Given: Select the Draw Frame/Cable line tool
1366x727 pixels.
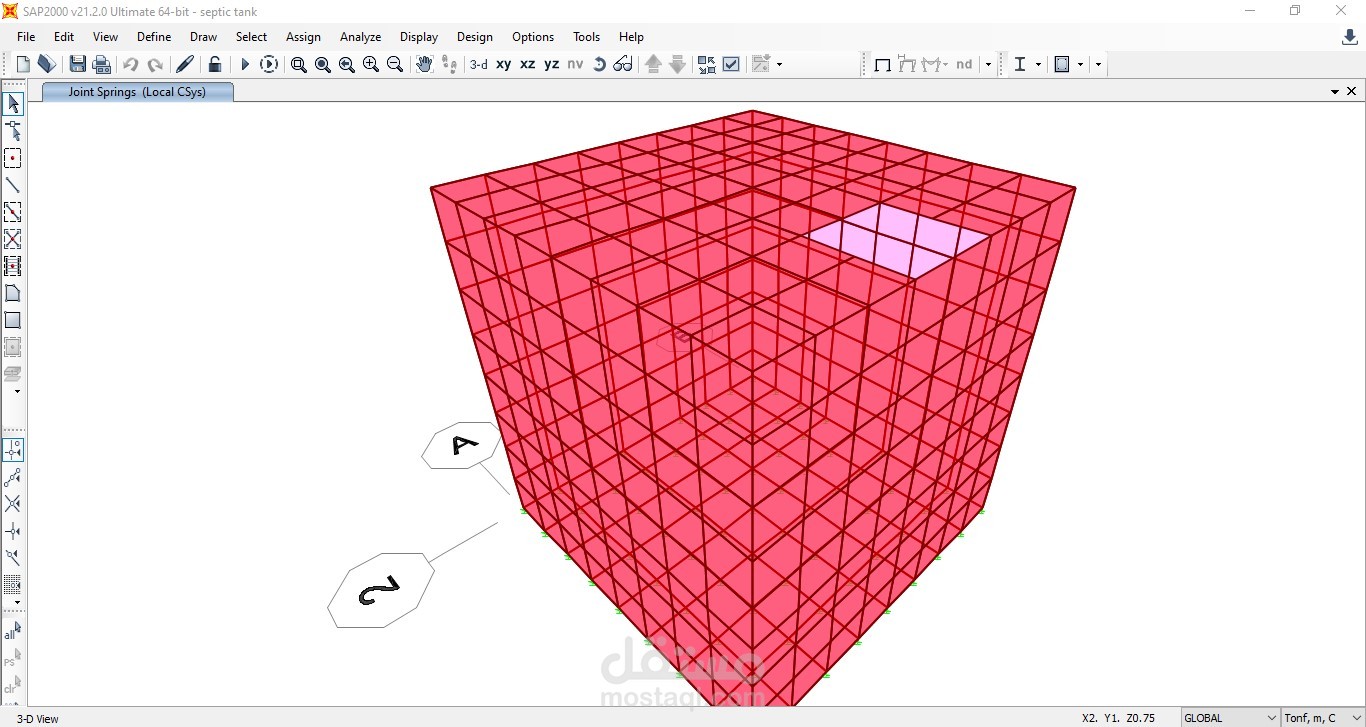Looking at the screenshot, I should [x=13, y=185].
